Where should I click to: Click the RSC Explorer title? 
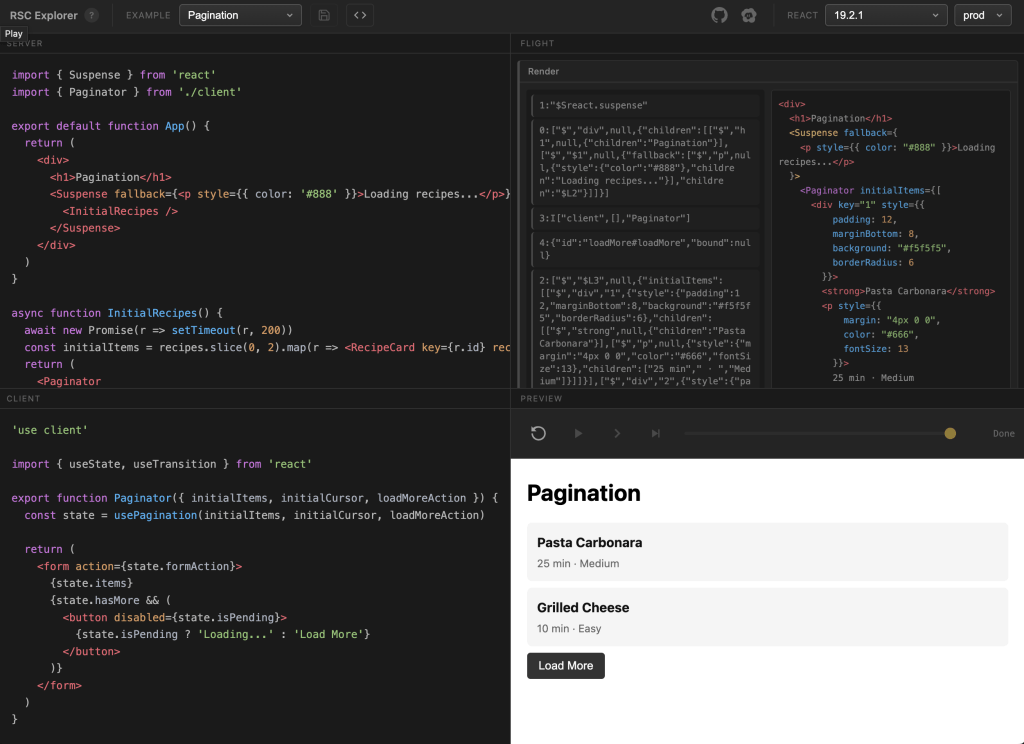43,15
